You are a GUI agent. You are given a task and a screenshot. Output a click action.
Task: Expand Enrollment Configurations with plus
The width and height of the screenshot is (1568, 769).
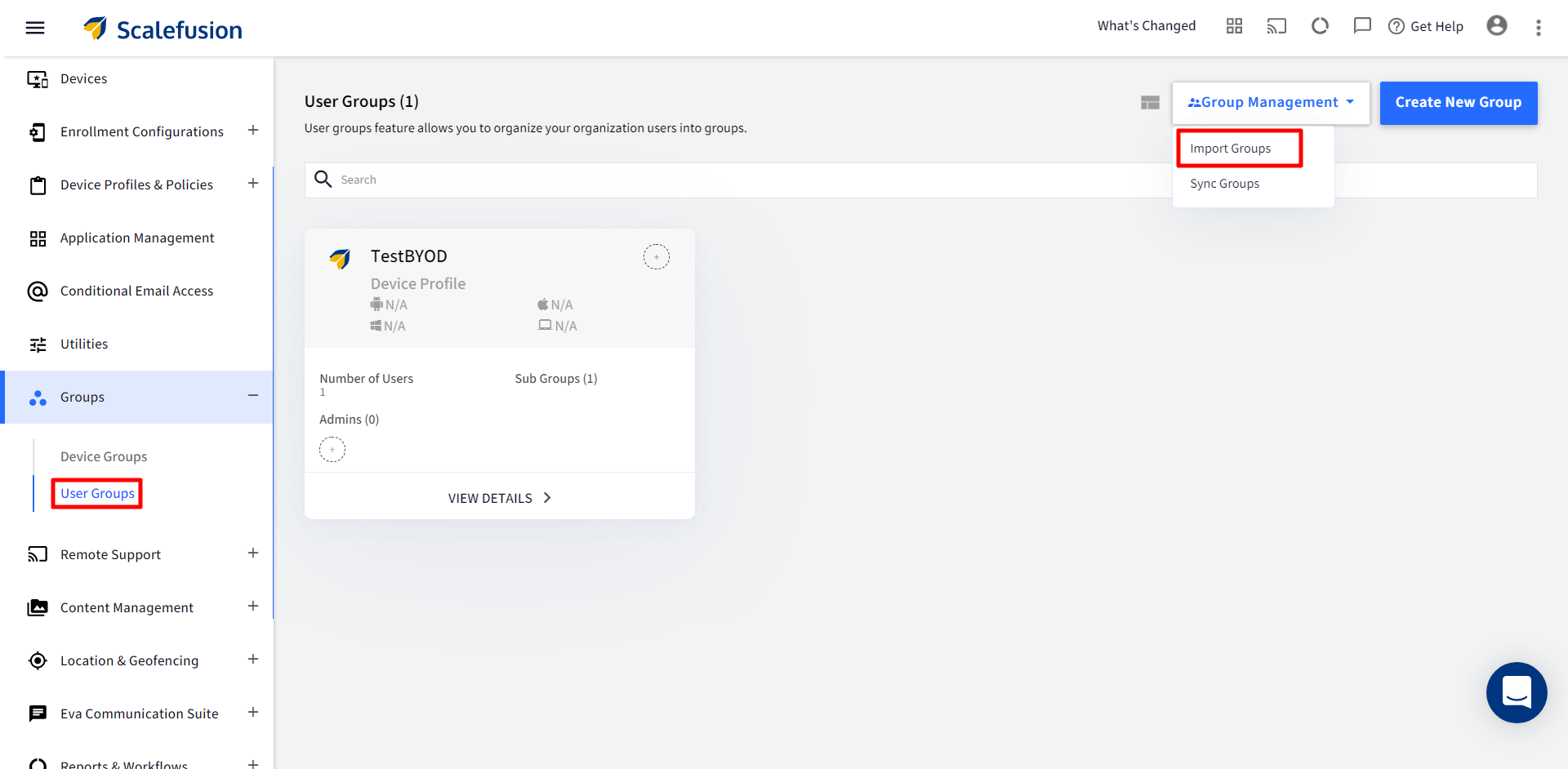click(x=253, y=131)
